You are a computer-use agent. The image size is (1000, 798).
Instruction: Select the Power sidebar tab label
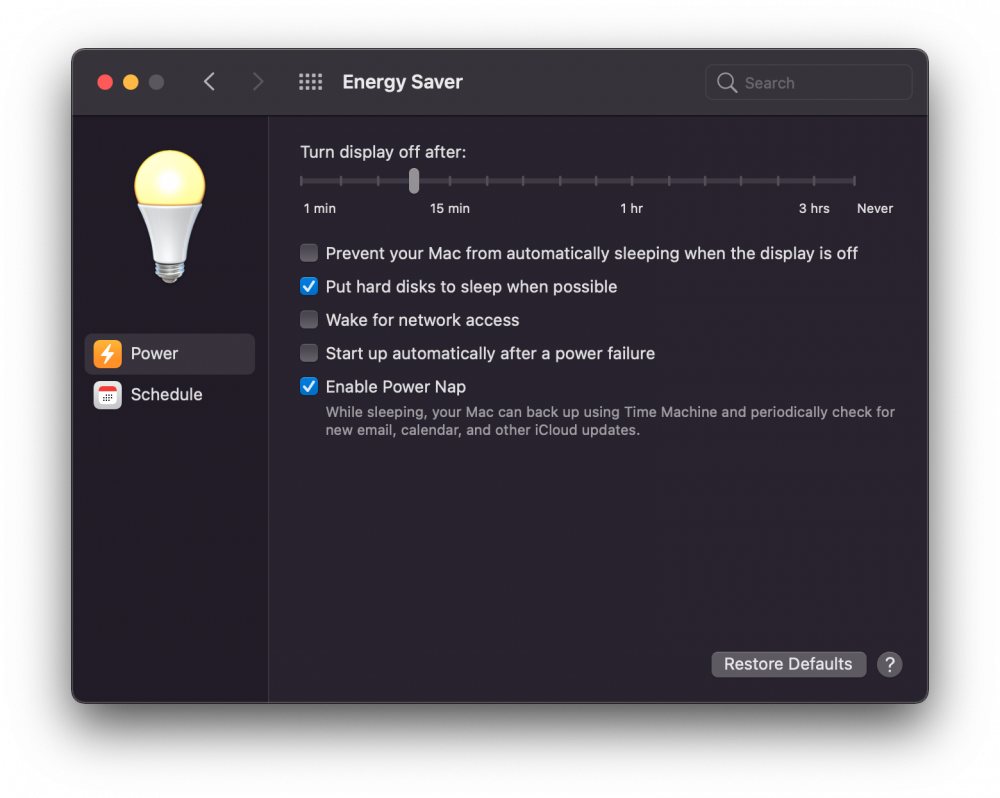pos(154,353)
